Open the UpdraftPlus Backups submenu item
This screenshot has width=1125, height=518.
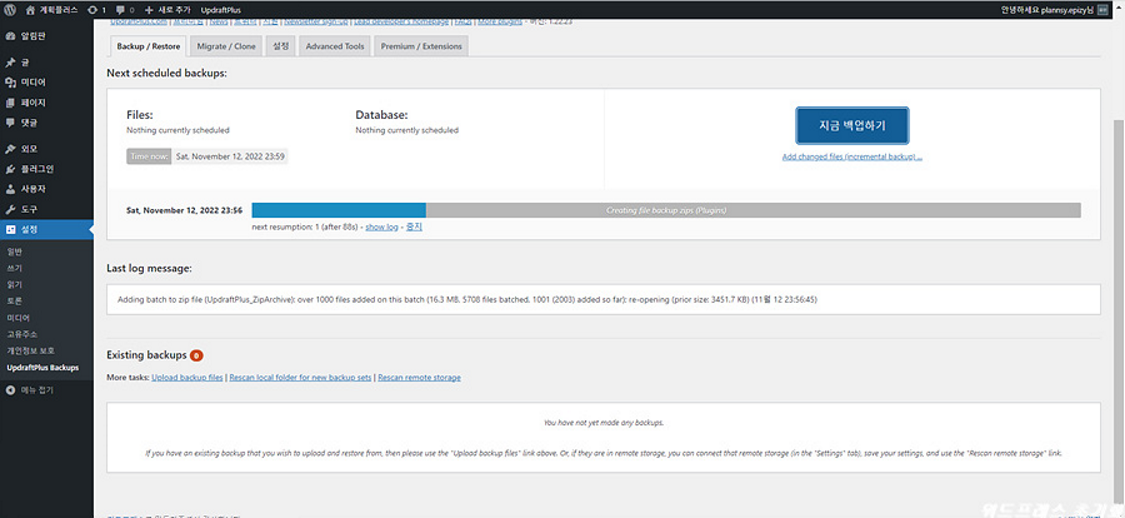(x=42, y=367)
